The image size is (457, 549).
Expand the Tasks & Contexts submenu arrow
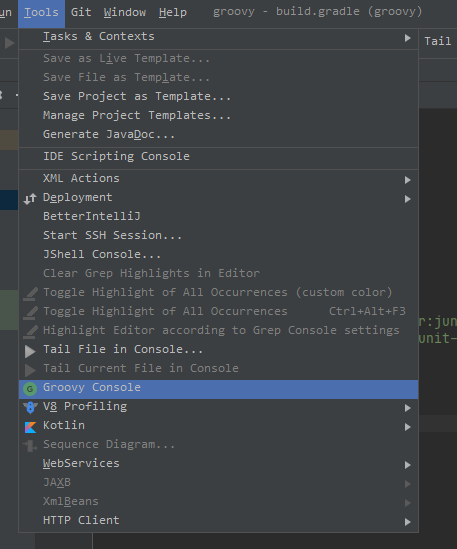tap(407, 38)
